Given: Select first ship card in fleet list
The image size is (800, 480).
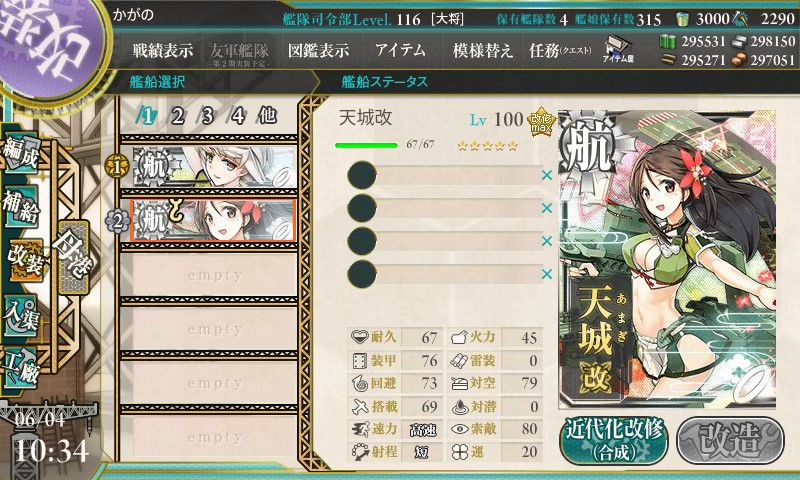Looking at the screenshot, I should pos(214,166).
